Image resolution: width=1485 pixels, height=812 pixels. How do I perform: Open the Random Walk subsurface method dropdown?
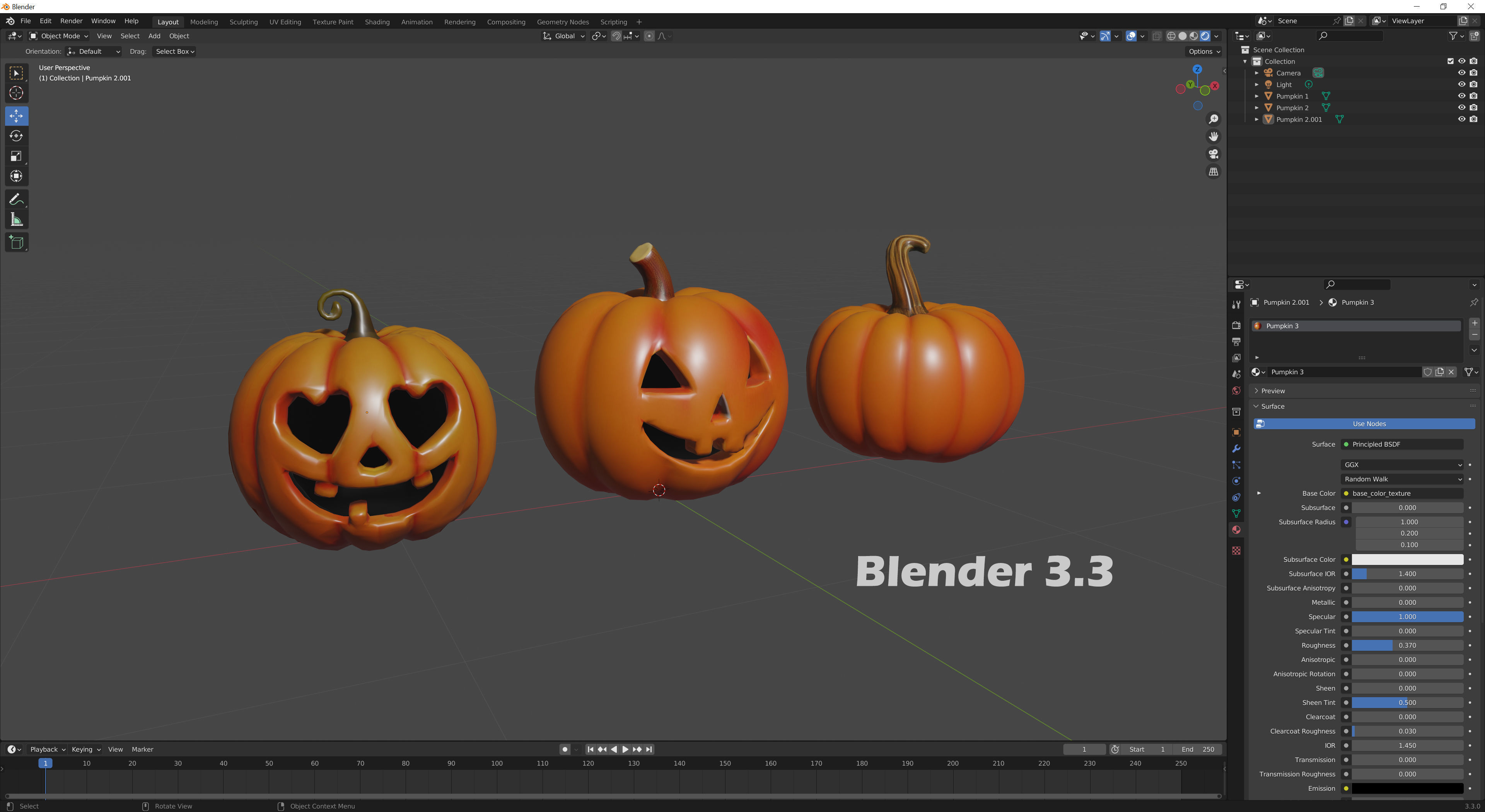(x=1402, y=479)
